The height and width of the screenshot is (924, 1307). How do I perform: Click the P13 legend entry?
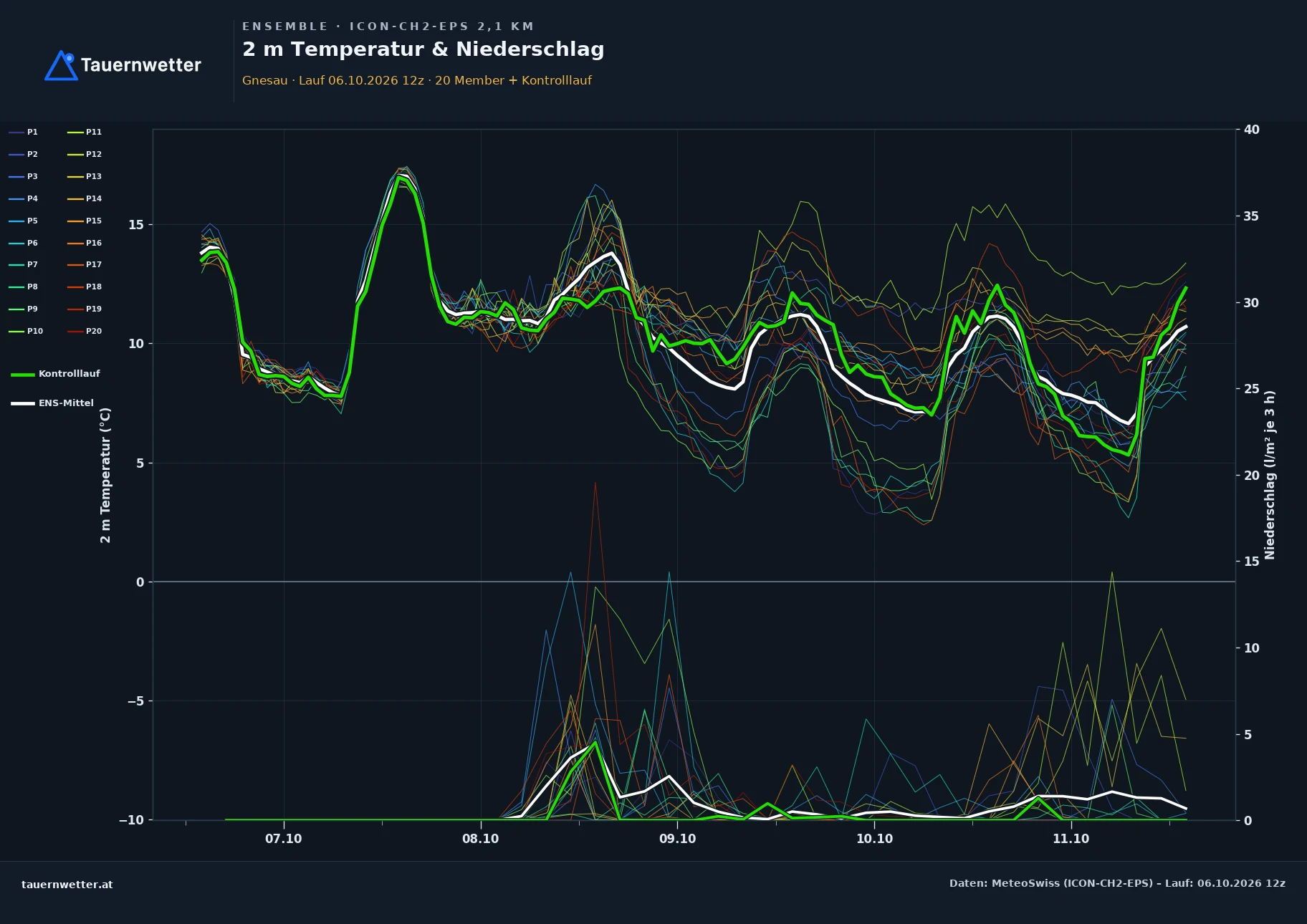(85, 176)
